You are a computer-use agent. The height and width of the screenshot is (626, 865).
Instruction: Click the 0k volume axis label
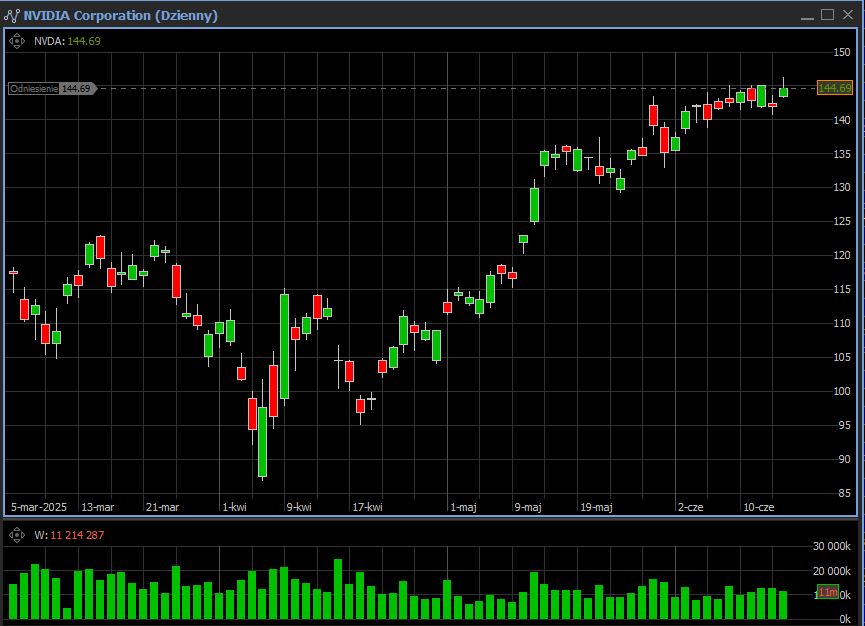coord(845,619)
